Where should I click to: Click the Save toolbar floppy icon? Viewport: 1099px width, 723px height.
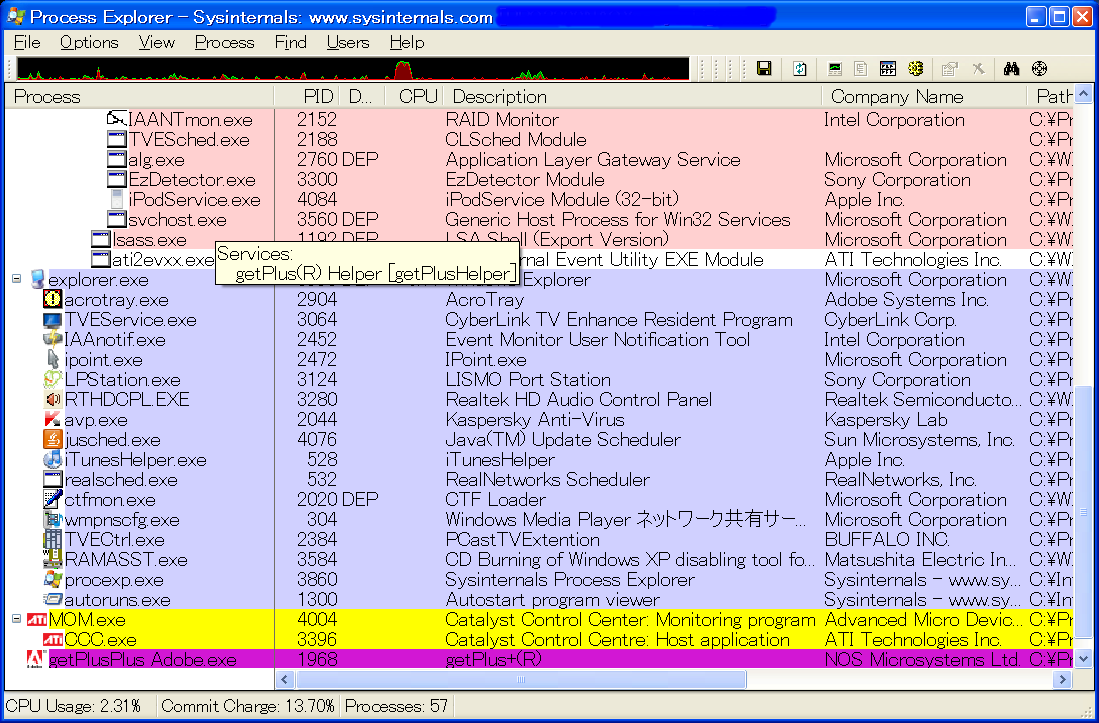pyautogui.click(x=764, y=69)
